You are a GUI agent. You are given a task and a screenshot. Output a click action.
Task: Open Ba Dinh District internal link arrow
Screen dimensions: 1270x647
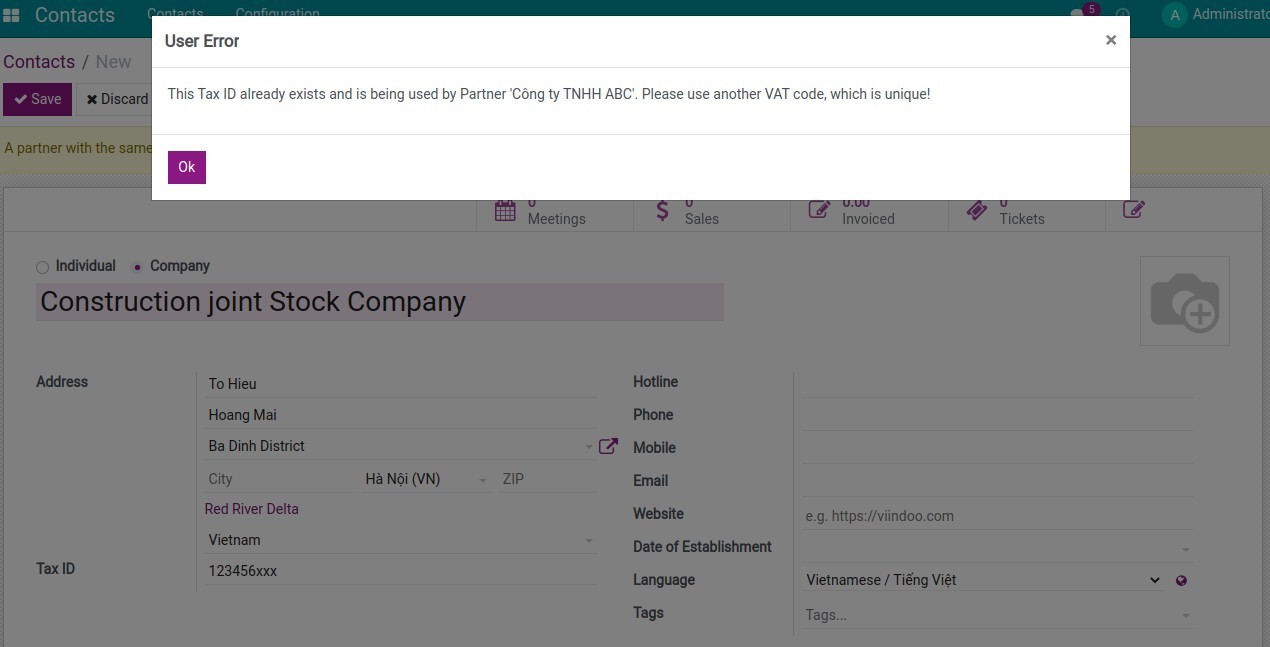coord(608,446)
